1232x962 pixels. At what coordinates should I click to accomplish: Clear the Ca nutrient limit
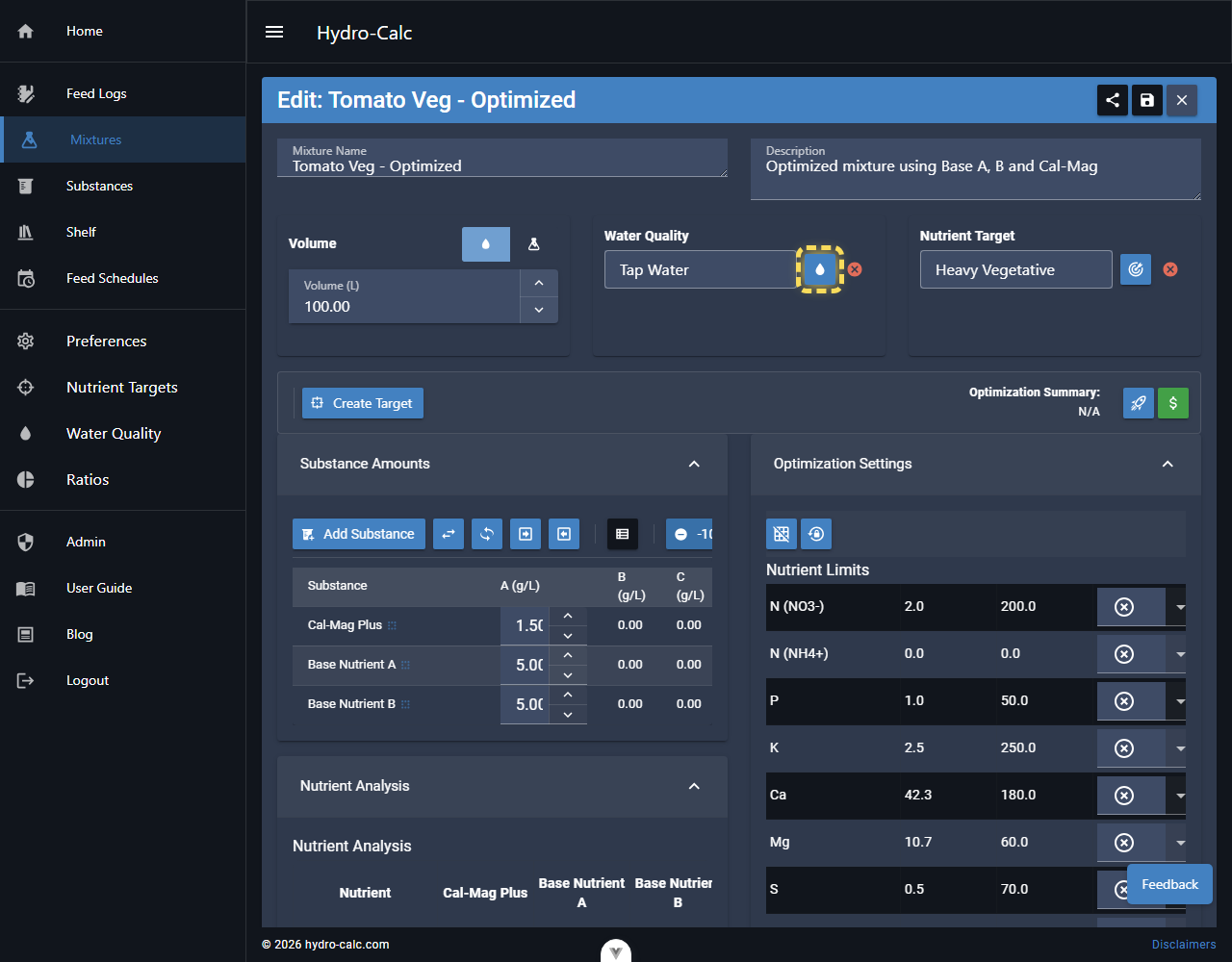coord(1123,796)
